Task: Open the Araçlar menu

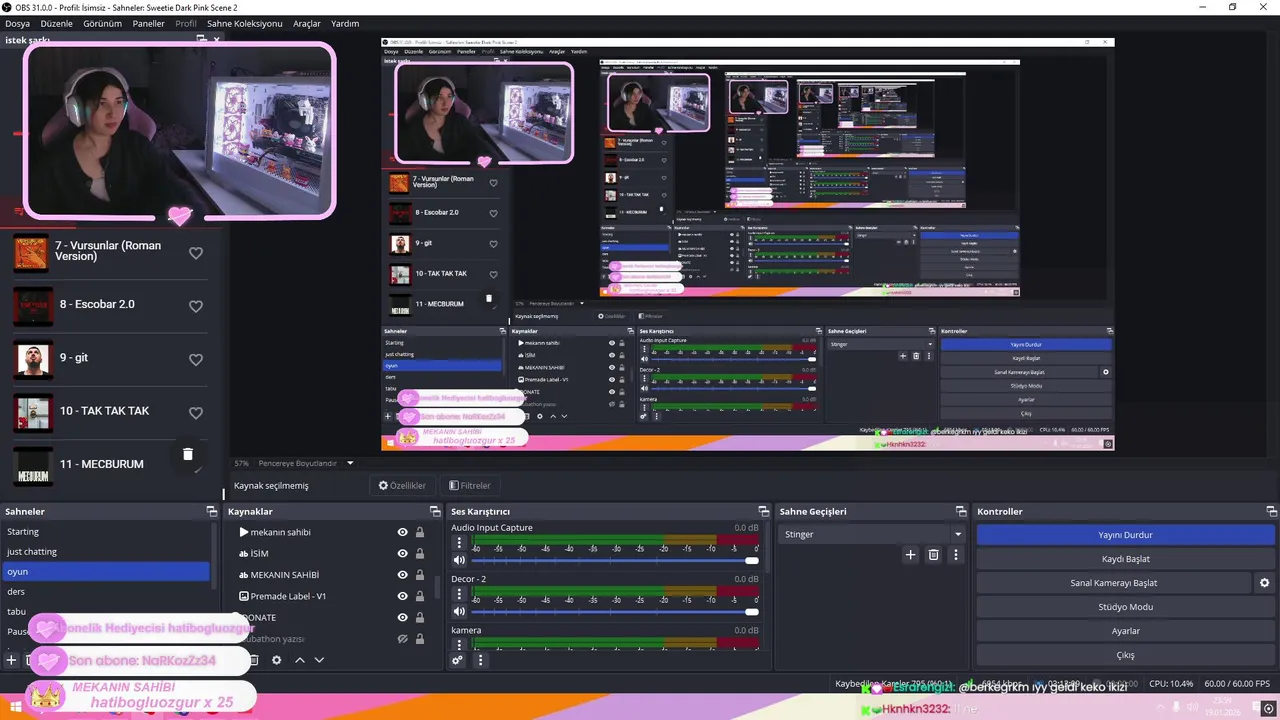Action: tap(307, 23)
